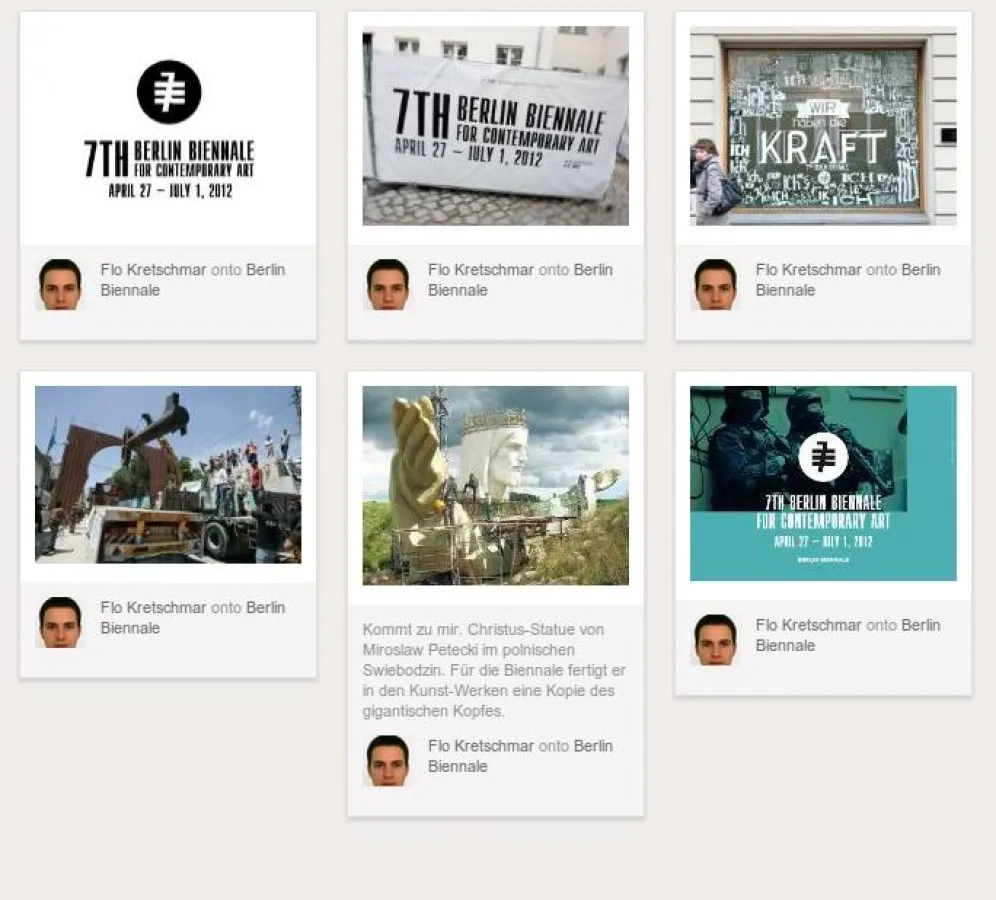
Task: Open the black-on-white 7th Berlin Biennale logo pin
Action: coord(168,130)
